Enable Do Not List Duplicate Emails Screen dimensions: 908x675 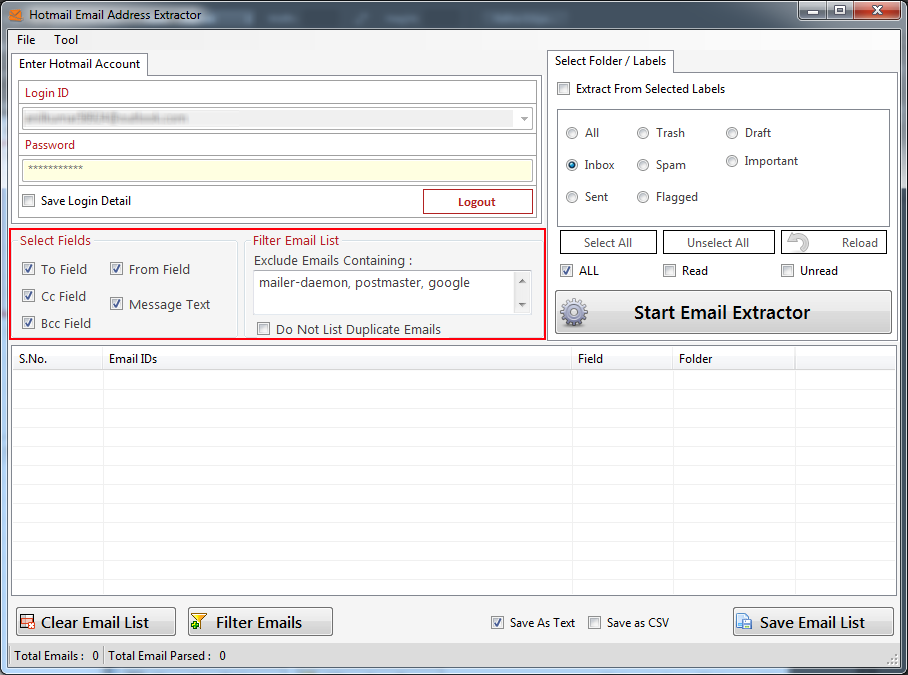point(263,329)
